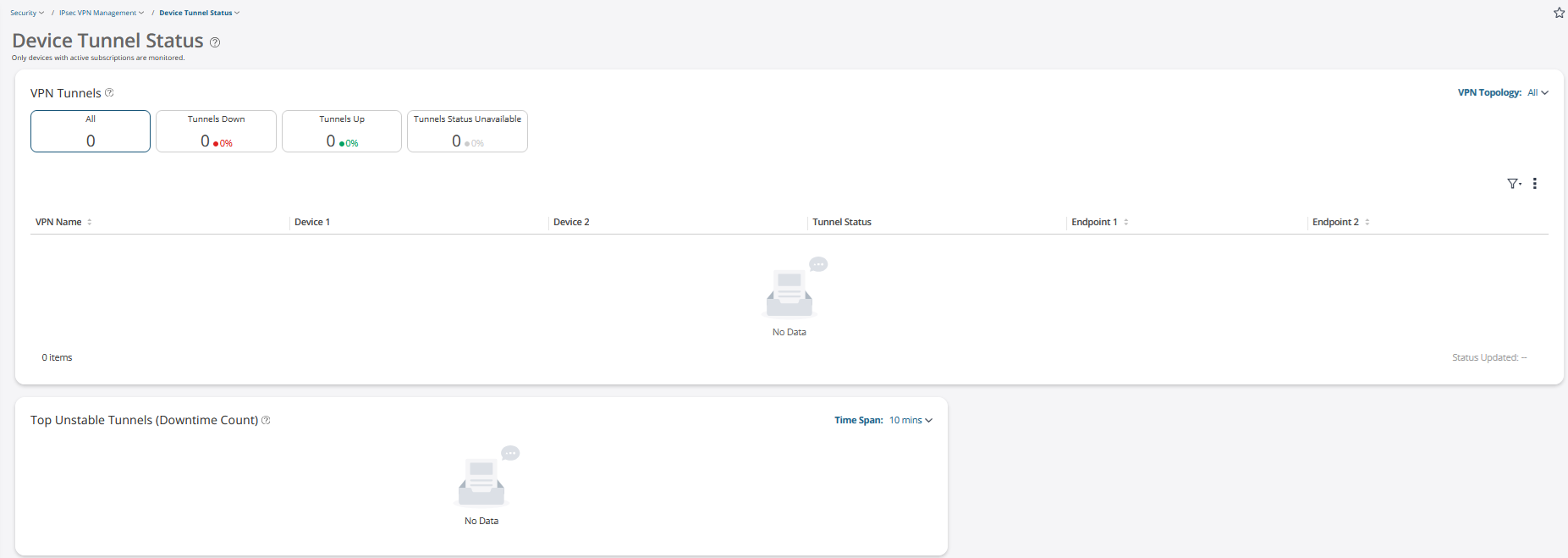The width and height of the screenshot is (1568, 558).
Task: Click the Top Unstable Tunnels No Data placeholder
Action: (x=481, y=486)
